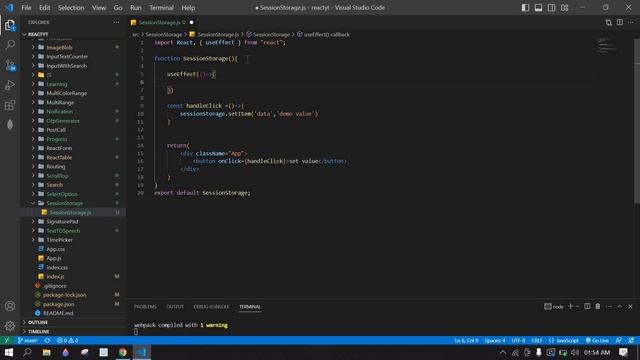Open the Selection menu

point(71,8)
